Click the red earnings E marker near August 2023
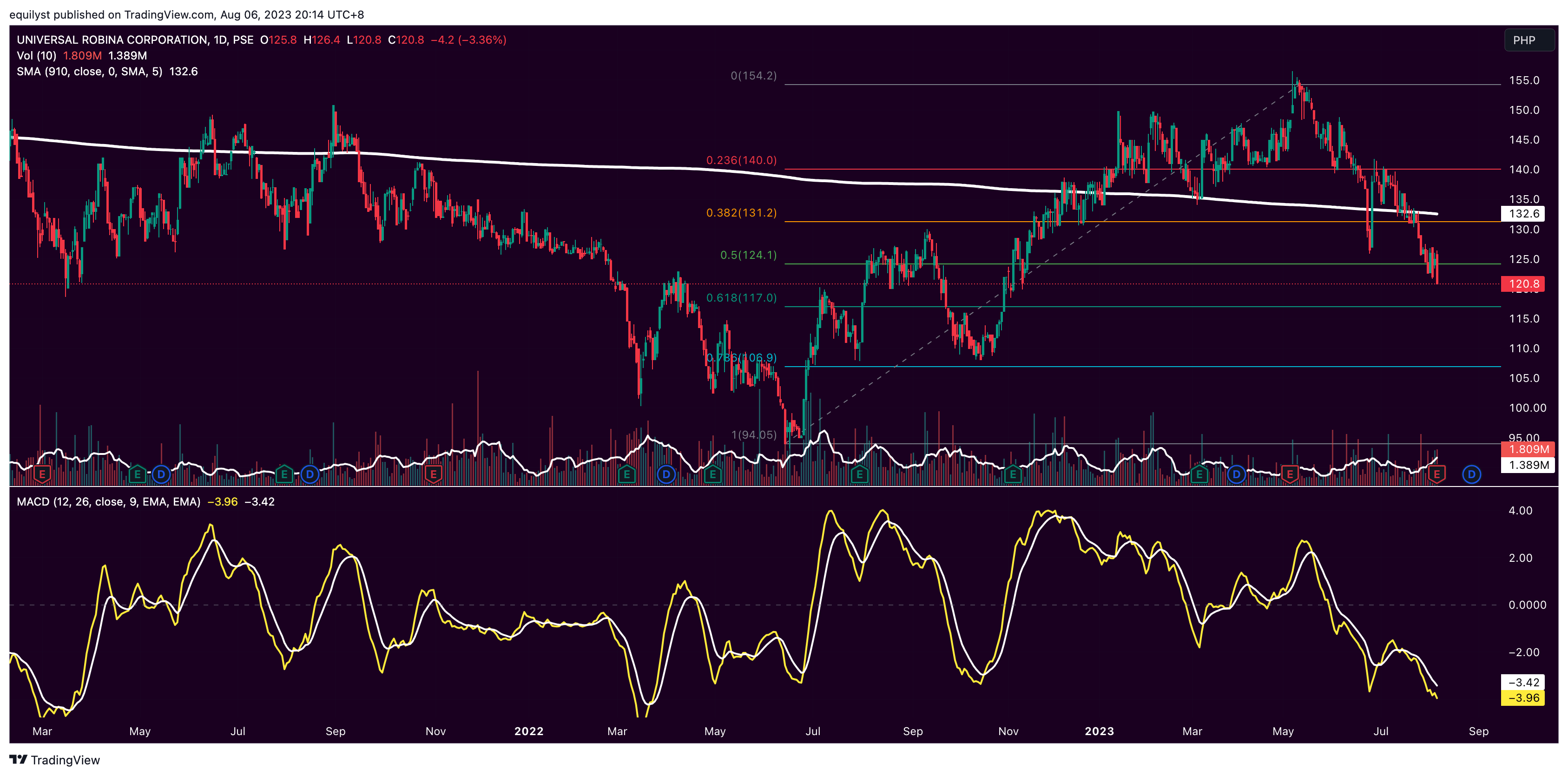The width and height of the screenshot is (1568, 776). [x=1436, y=474]
